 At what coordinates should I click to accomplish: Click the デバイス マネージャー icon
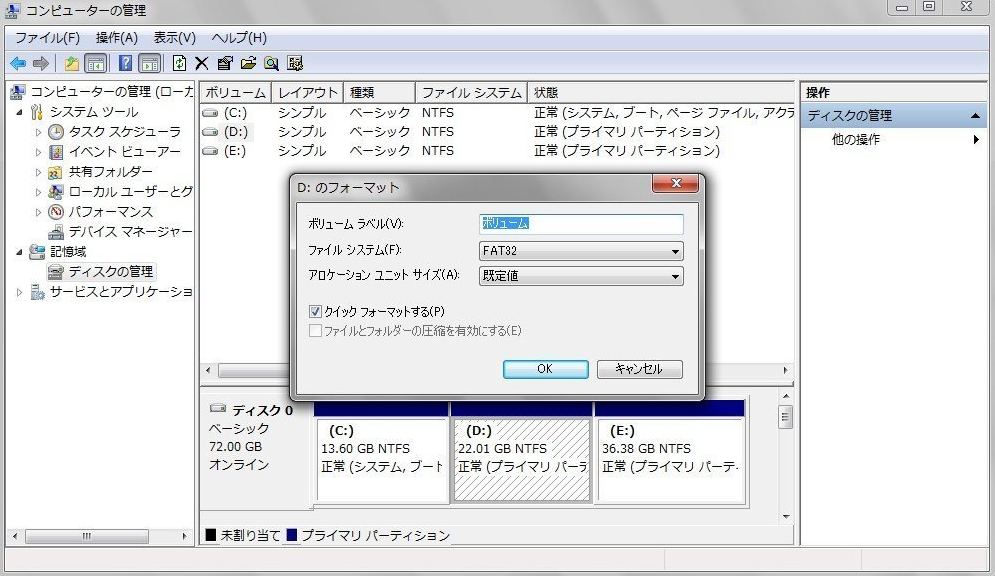56,232
